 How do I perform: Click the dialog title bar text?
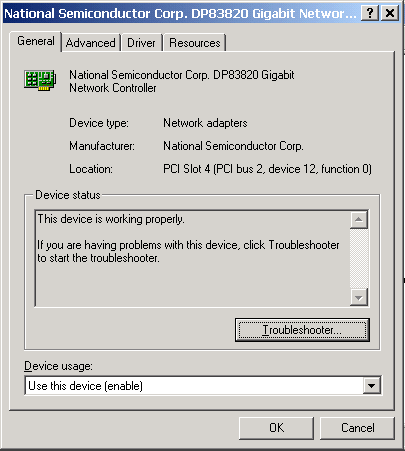click(x=180, y=13)
